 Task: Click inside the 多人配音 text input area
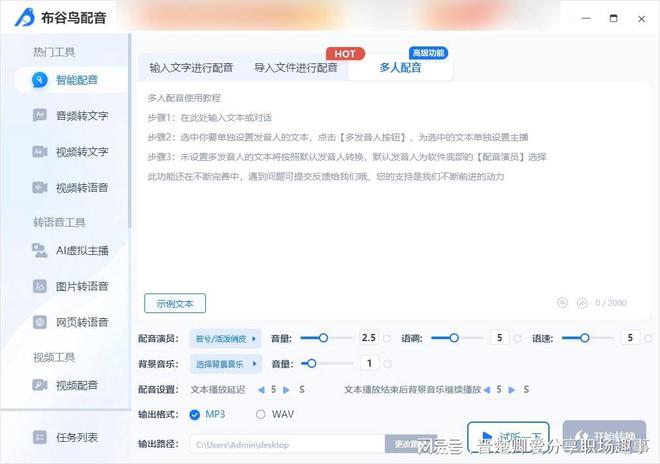393,200
